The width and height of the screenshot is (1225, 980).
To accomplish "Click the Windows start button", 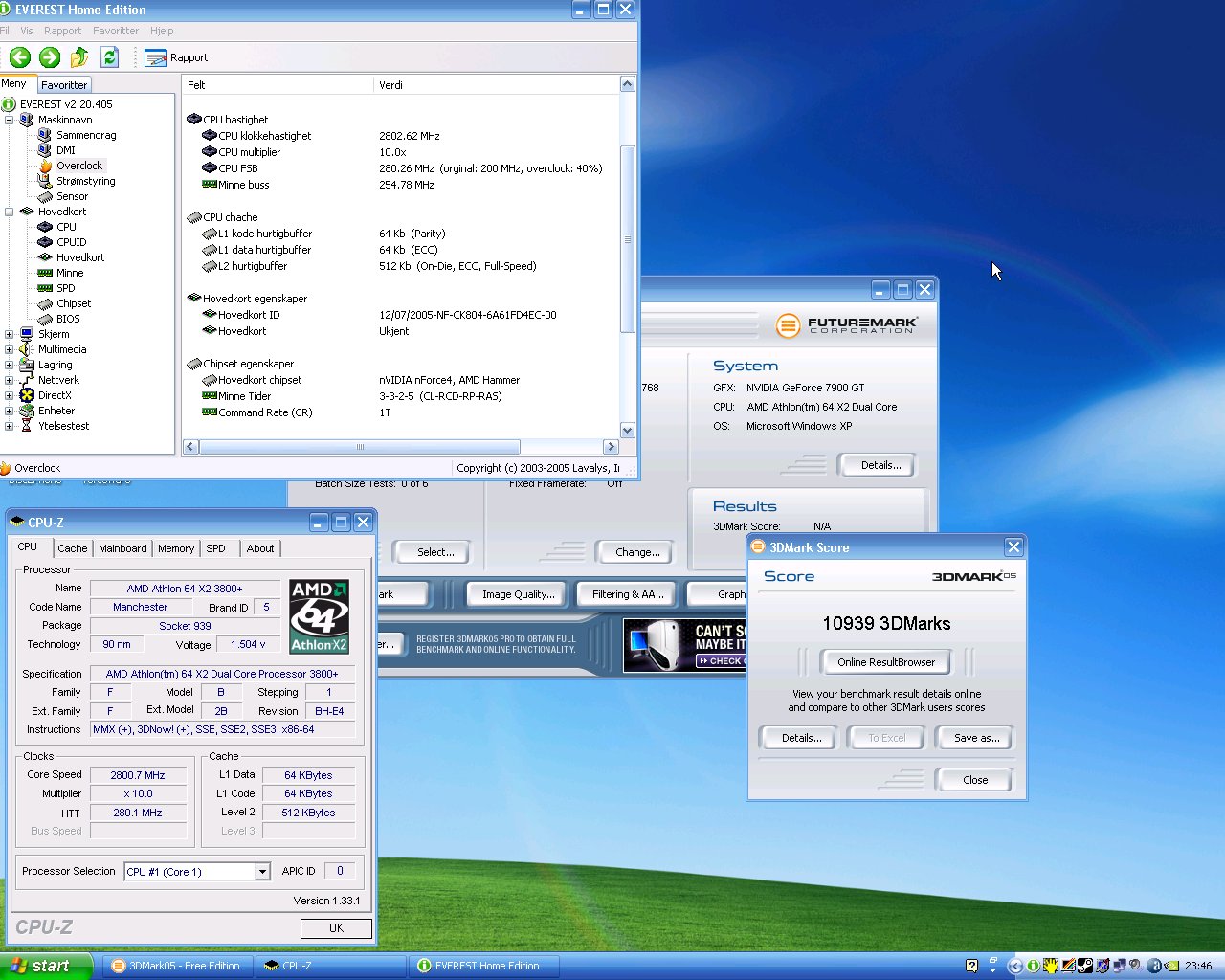I will [x=46, y=966].
